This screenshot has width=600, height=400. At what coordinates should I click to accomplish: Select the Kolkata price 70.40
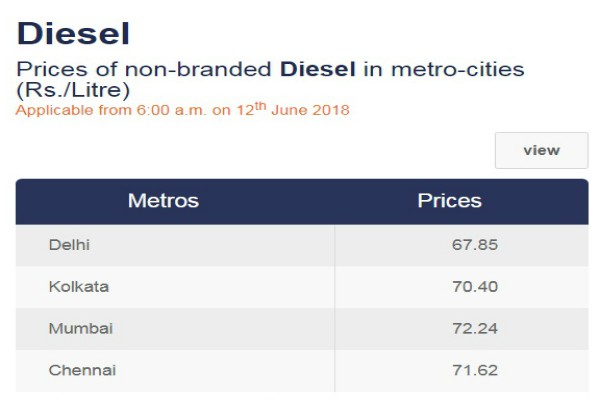pos(475,286)
